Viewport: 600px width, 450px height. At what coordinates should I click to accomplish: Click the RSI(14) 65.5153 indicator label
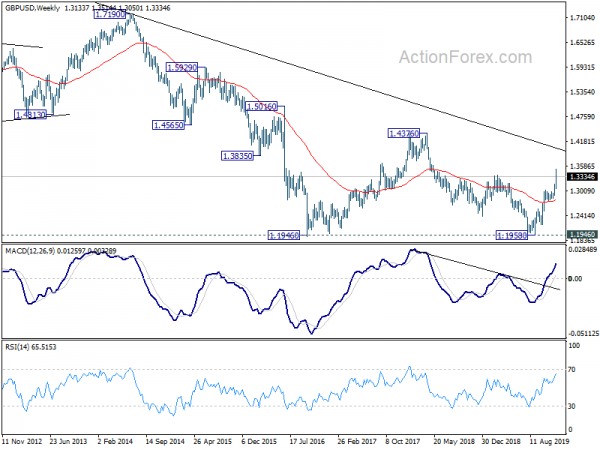tap(31, 347)
